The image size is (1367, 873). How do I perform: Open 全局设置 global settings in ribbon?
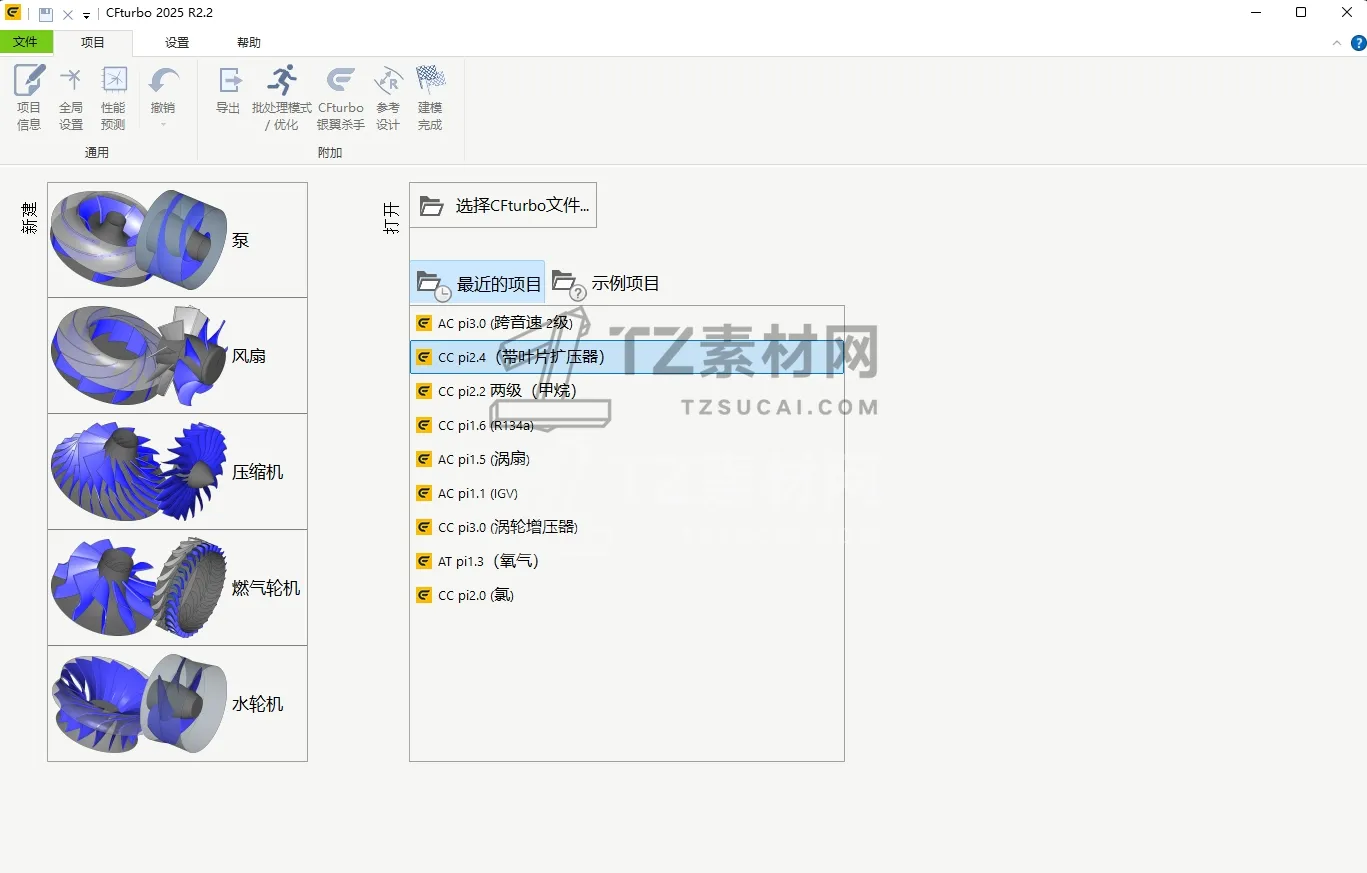(x=71, y=98)
